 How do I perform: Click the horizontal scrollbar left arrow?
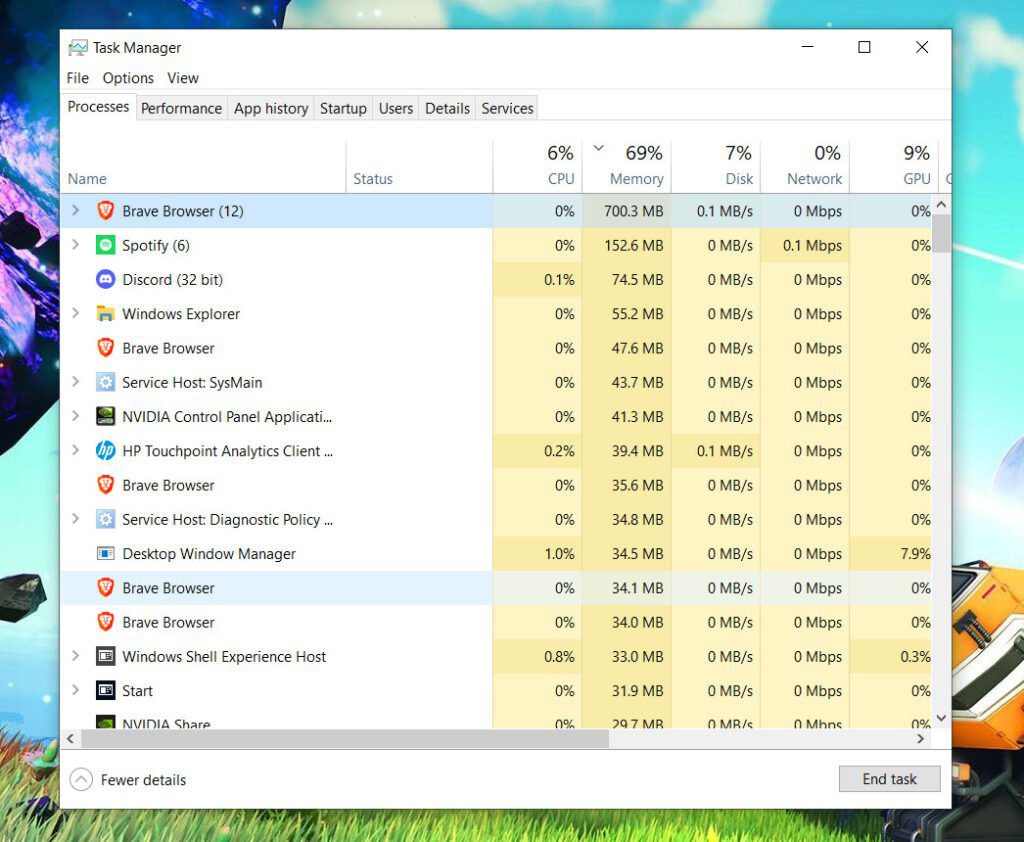71,739
